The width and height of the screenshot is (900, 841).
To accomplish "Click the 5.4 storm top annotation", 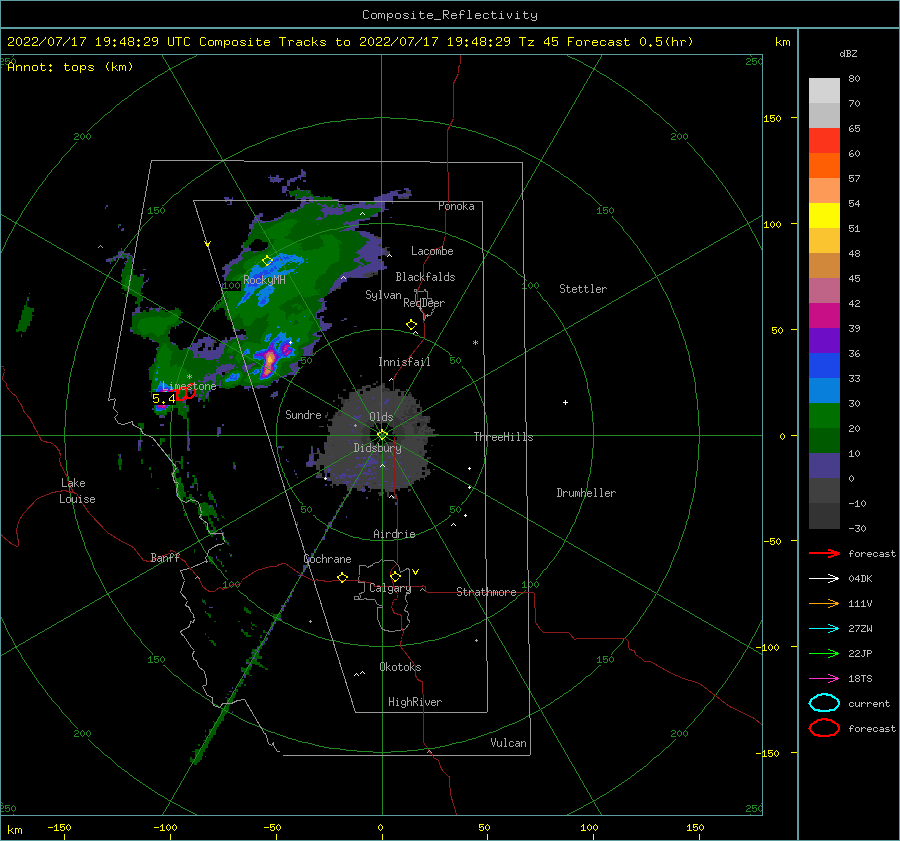I will coord(164,398).
